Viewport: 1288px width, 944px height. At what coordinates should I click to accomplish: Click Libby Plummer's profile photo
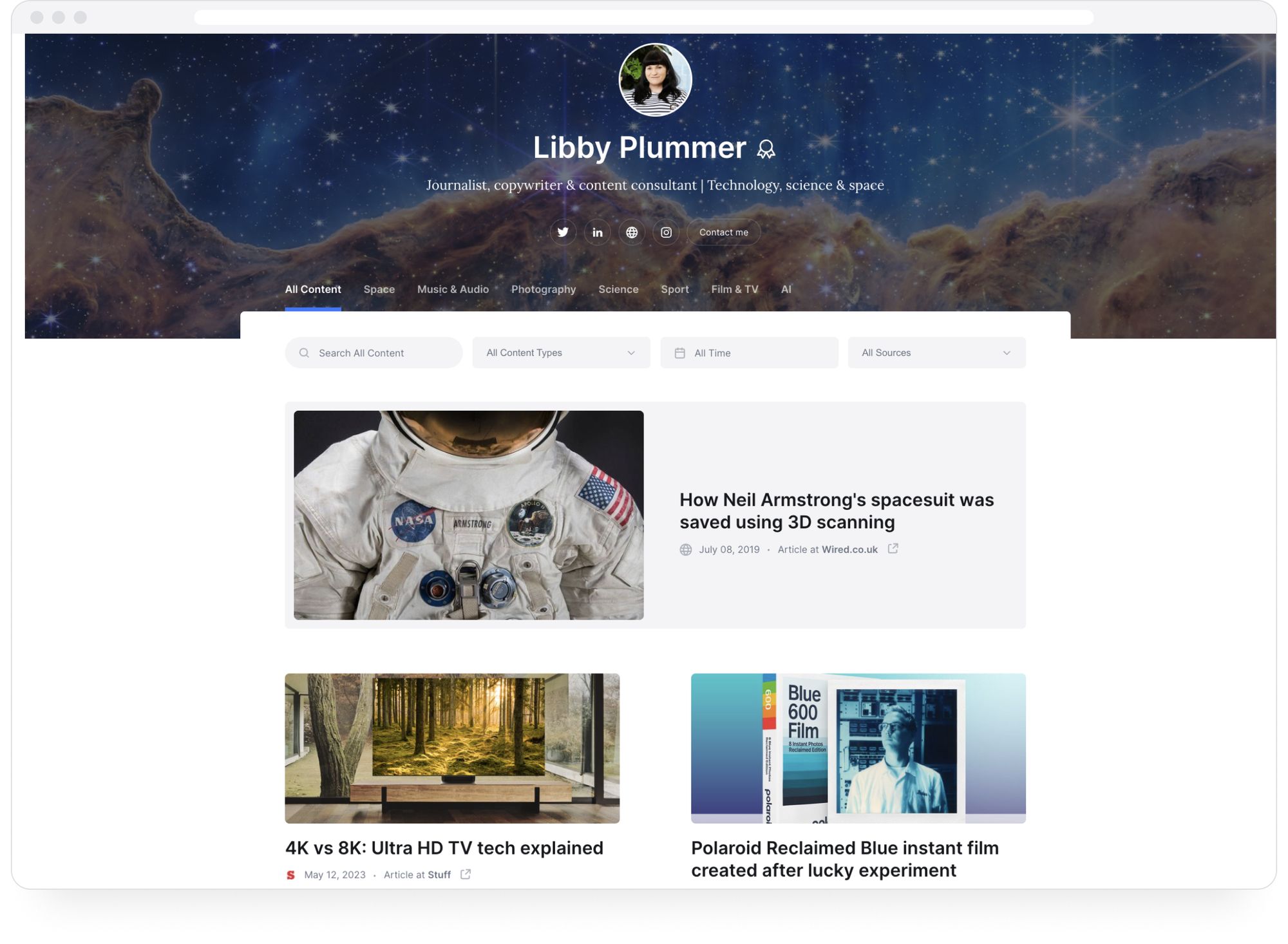[655, 79]
